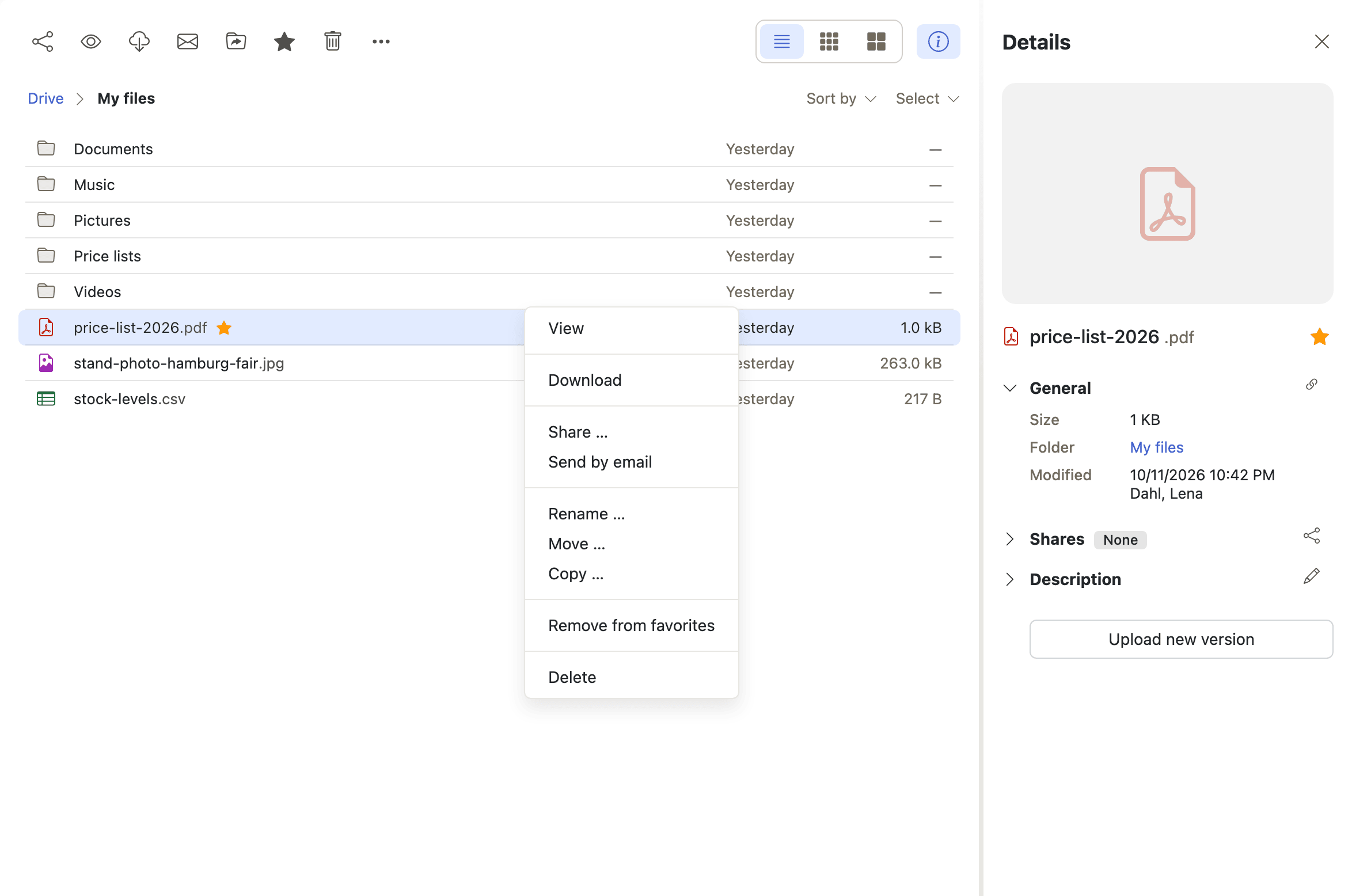Click the Share icon in the toolbar
Screen dimensions: 1352x896
click(43, 41)
